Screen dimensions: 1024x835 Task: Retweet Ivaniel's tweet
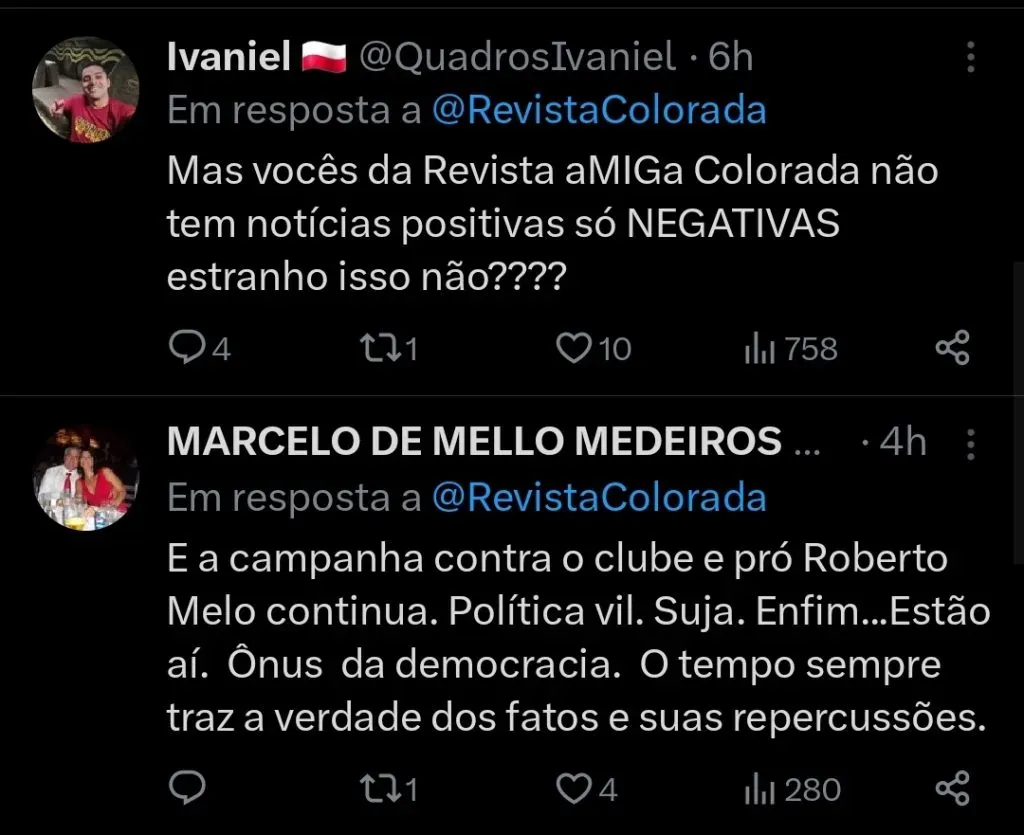(x=376, y=348)
